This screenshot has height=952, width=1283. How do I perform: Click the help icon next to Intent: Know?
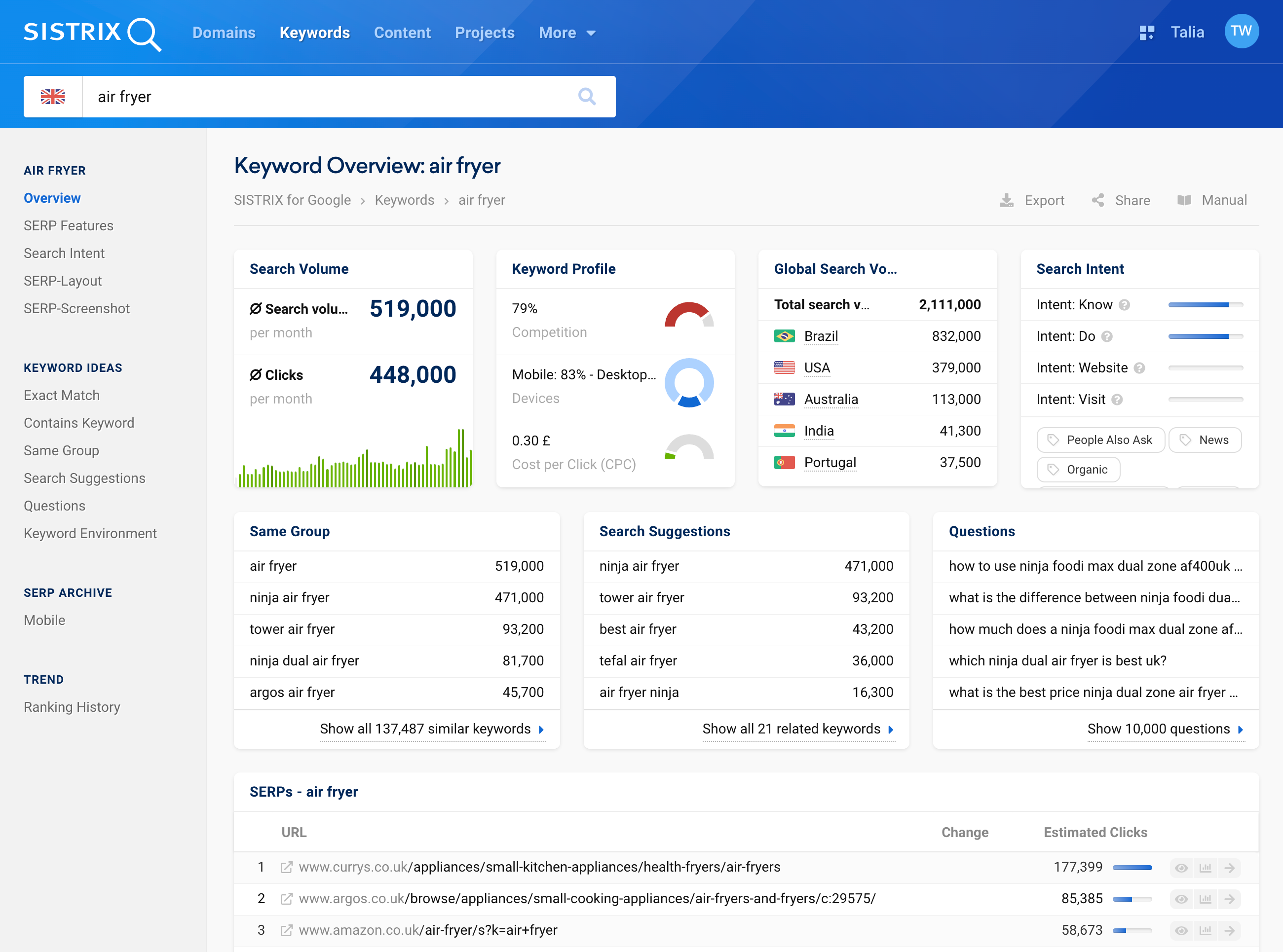tap(1124, 305)
